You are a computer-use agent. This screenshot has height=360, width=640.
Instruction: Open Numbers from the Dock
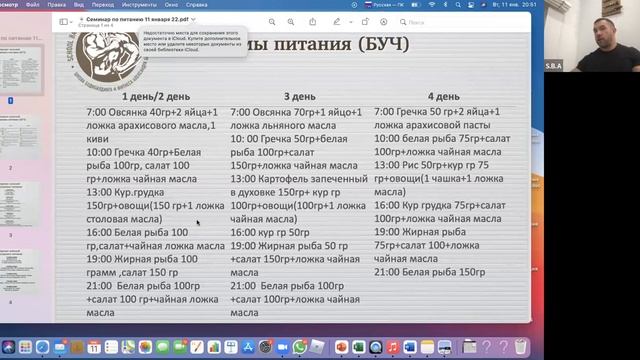click(x=214, y=347)
